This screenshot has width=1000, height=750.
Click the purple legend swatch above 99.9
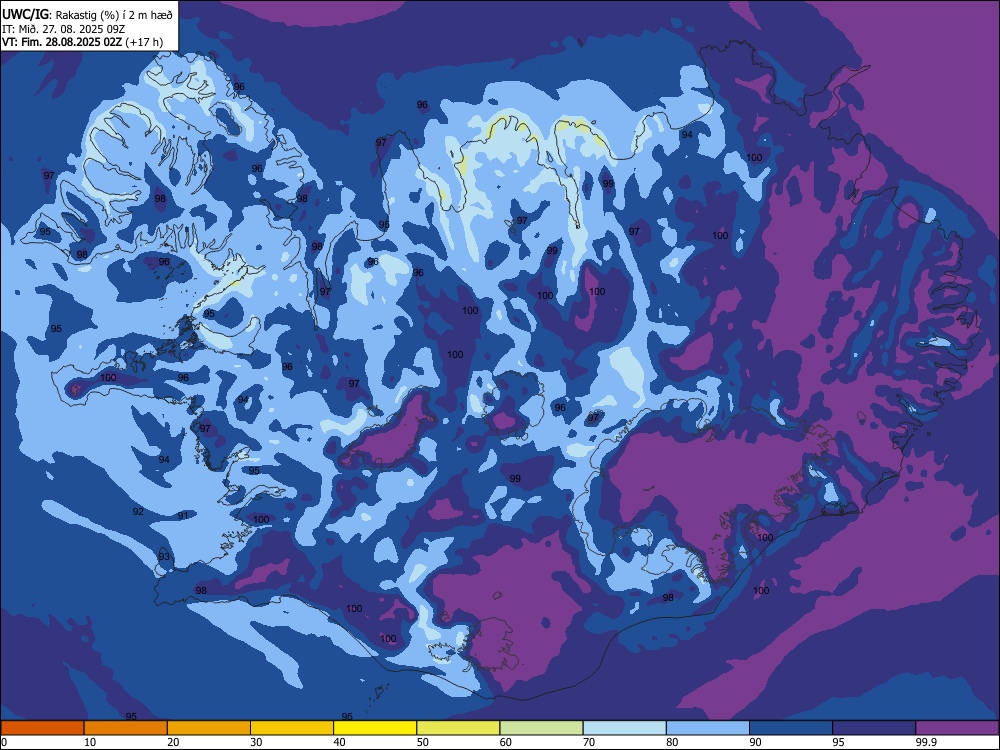pyautogui.click(x=957, y=728)
